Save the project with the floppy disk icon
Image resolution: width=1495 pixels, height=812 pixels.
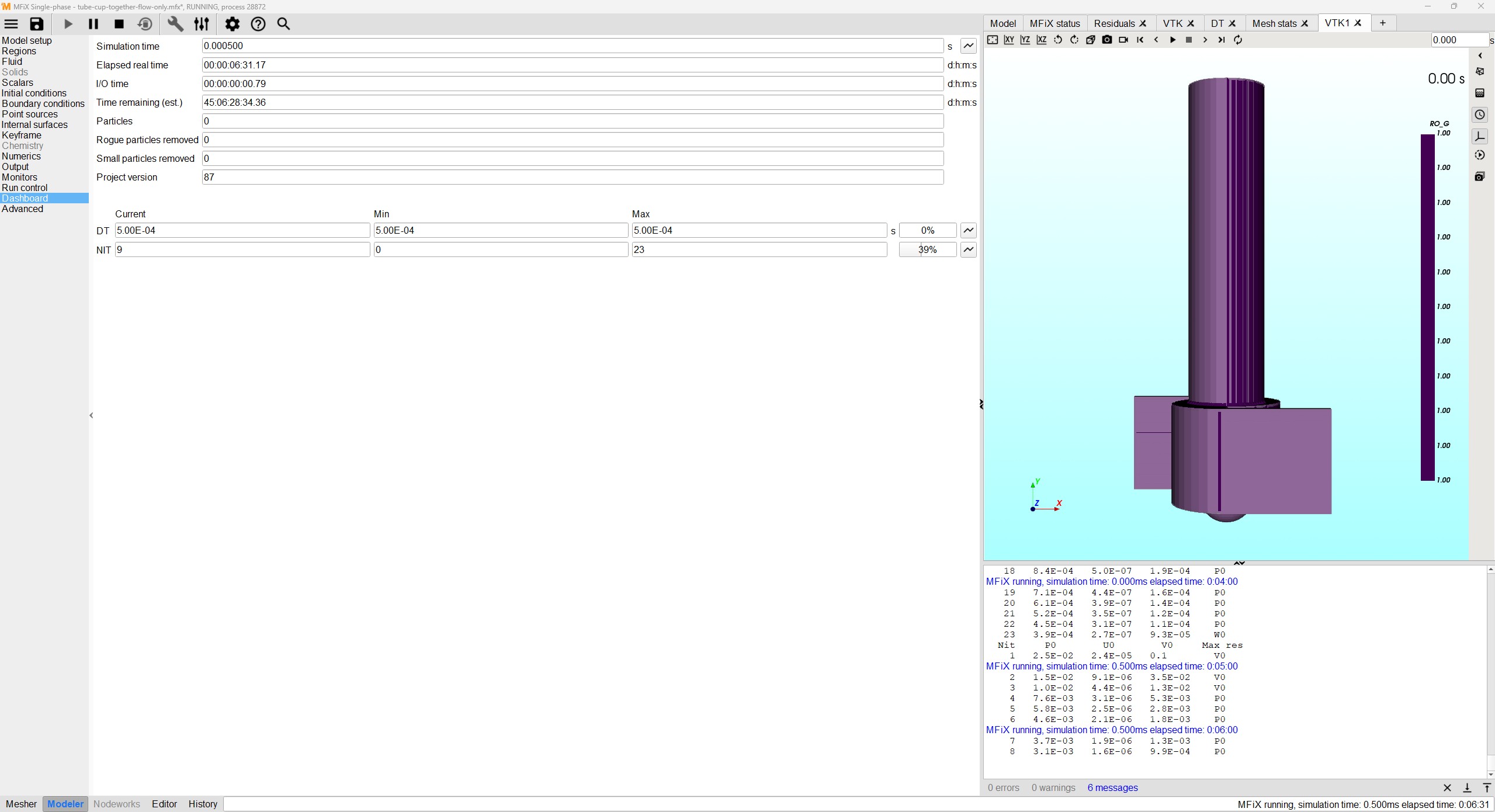pos(37,24)
